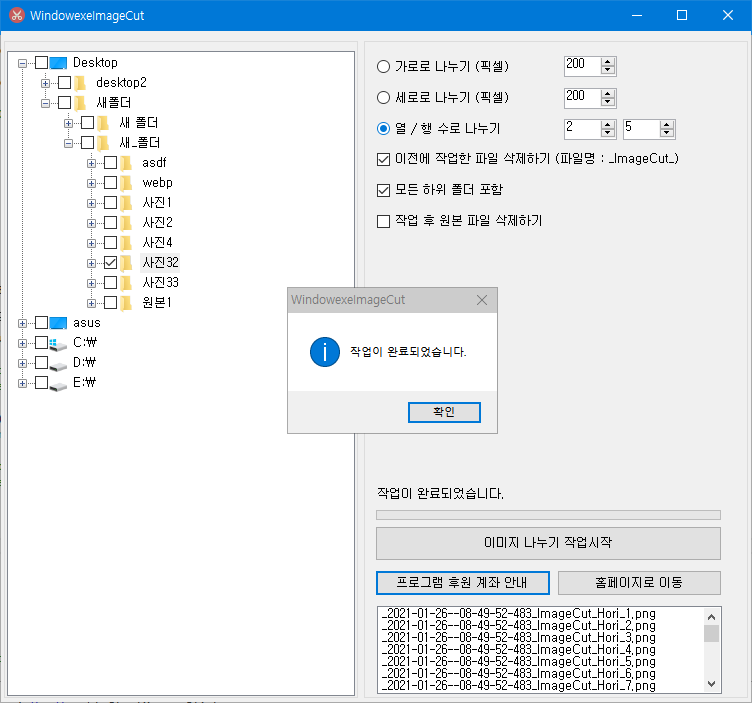Collapse the 새_폴더 tree node
This screenshot has height=703, width=752.
coord(68,143)
